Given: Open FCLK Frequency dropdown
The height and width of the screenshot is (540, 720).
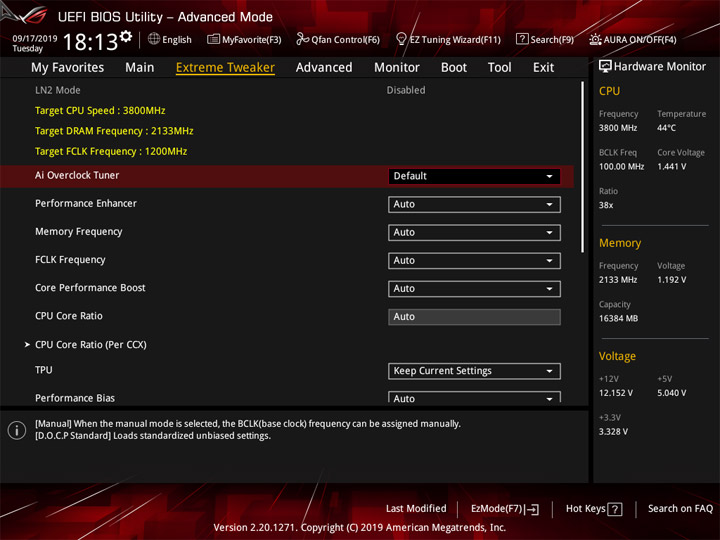Looking at the screenshot, I should coord(474,260).
